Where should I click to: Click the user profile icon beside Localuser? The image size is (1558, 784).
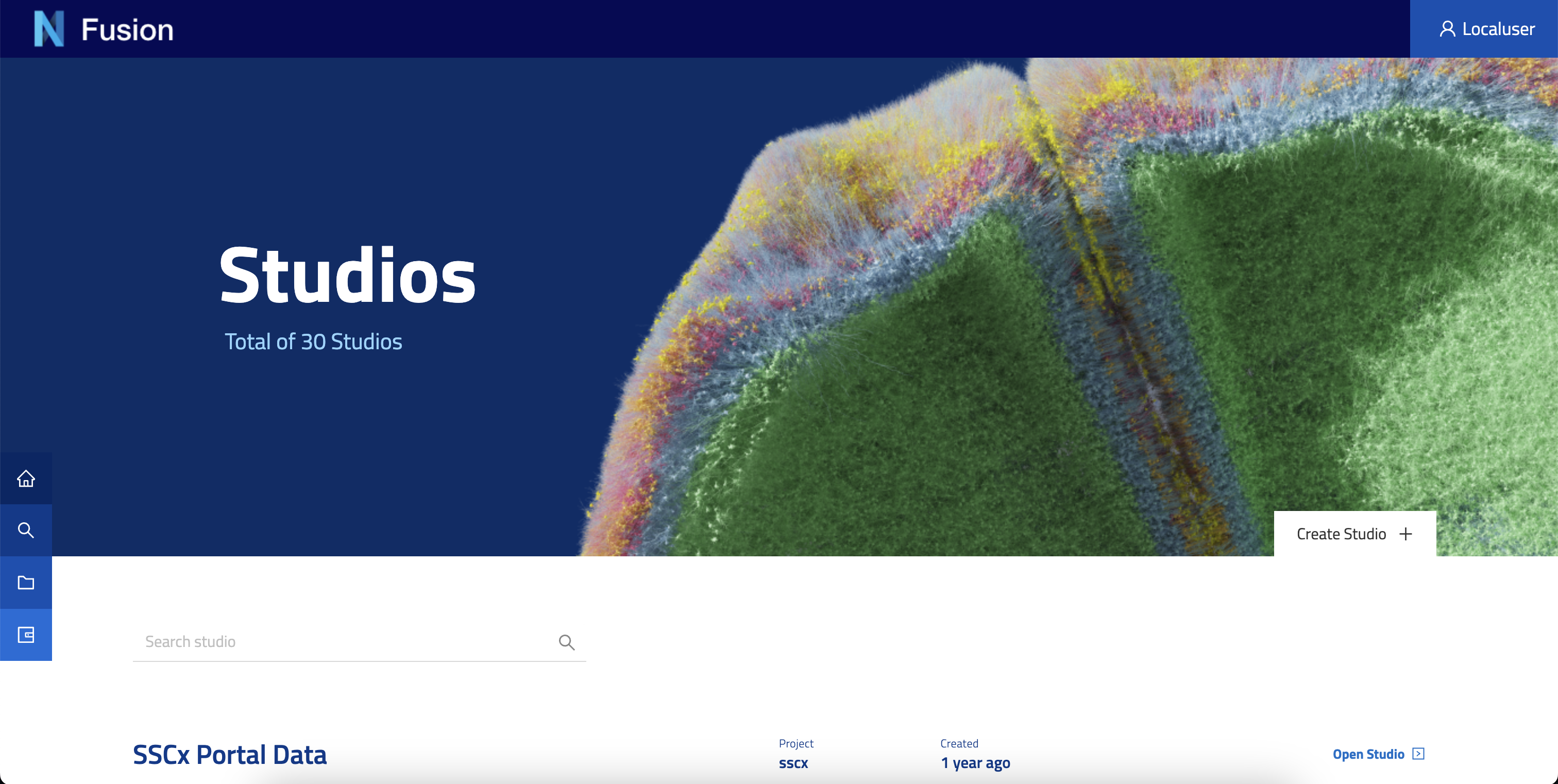1447,29
